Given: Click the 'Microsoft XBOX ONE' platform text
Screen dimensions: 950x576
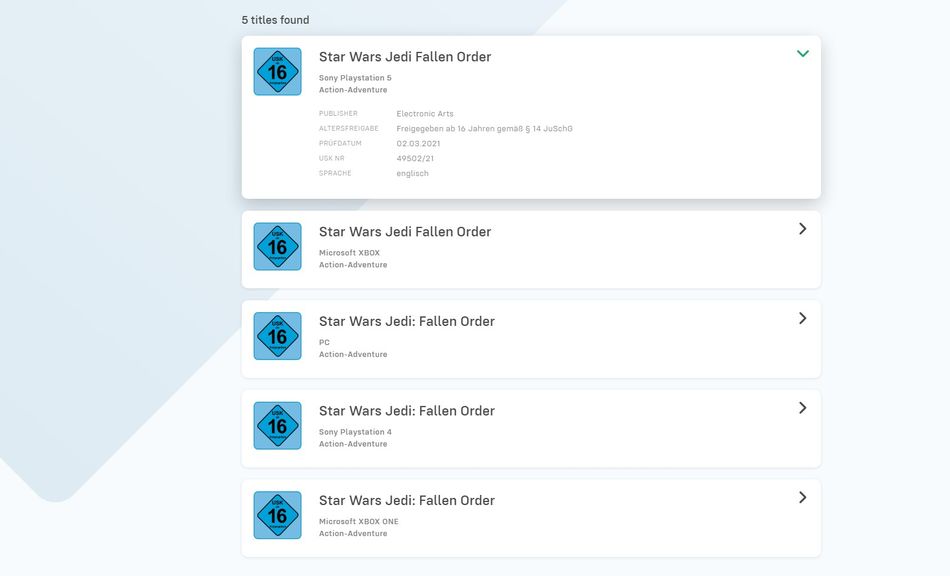Looking at the screenshot, I should click(x=359, y=521).
